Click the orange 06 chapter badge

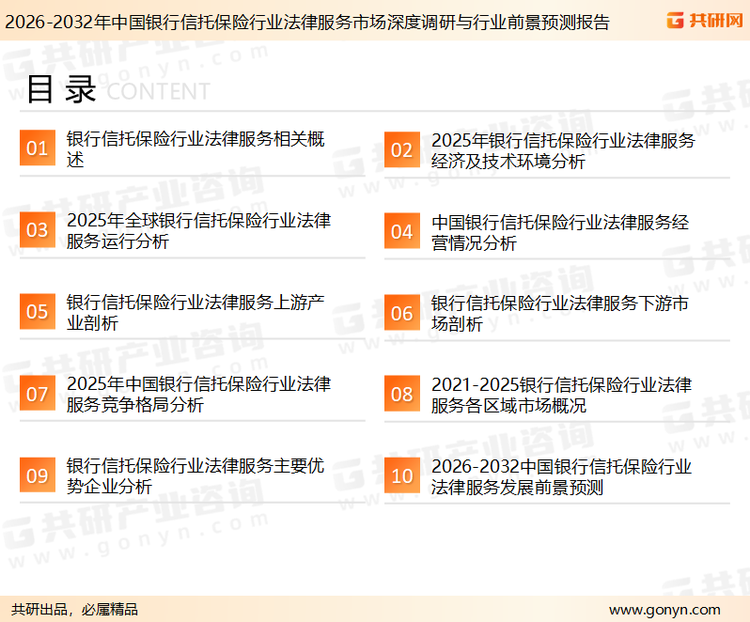402,313
